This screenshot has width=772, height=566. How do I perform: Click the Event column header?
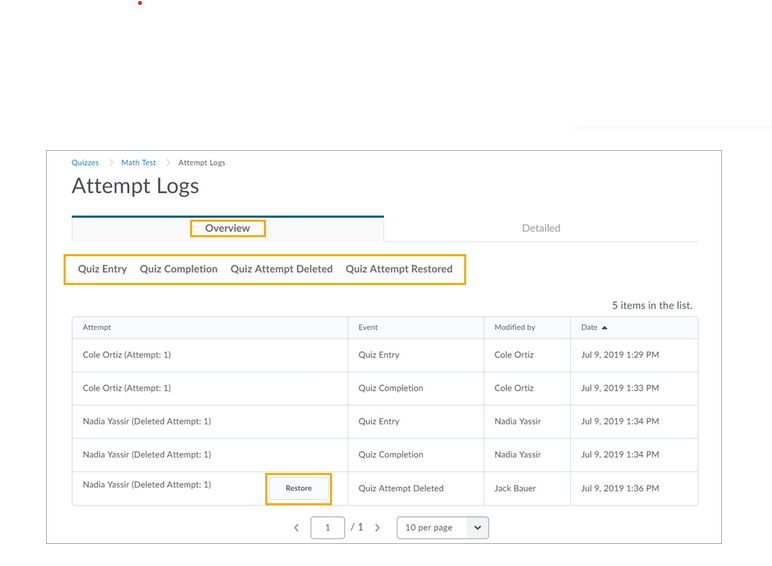click(369, 327)
